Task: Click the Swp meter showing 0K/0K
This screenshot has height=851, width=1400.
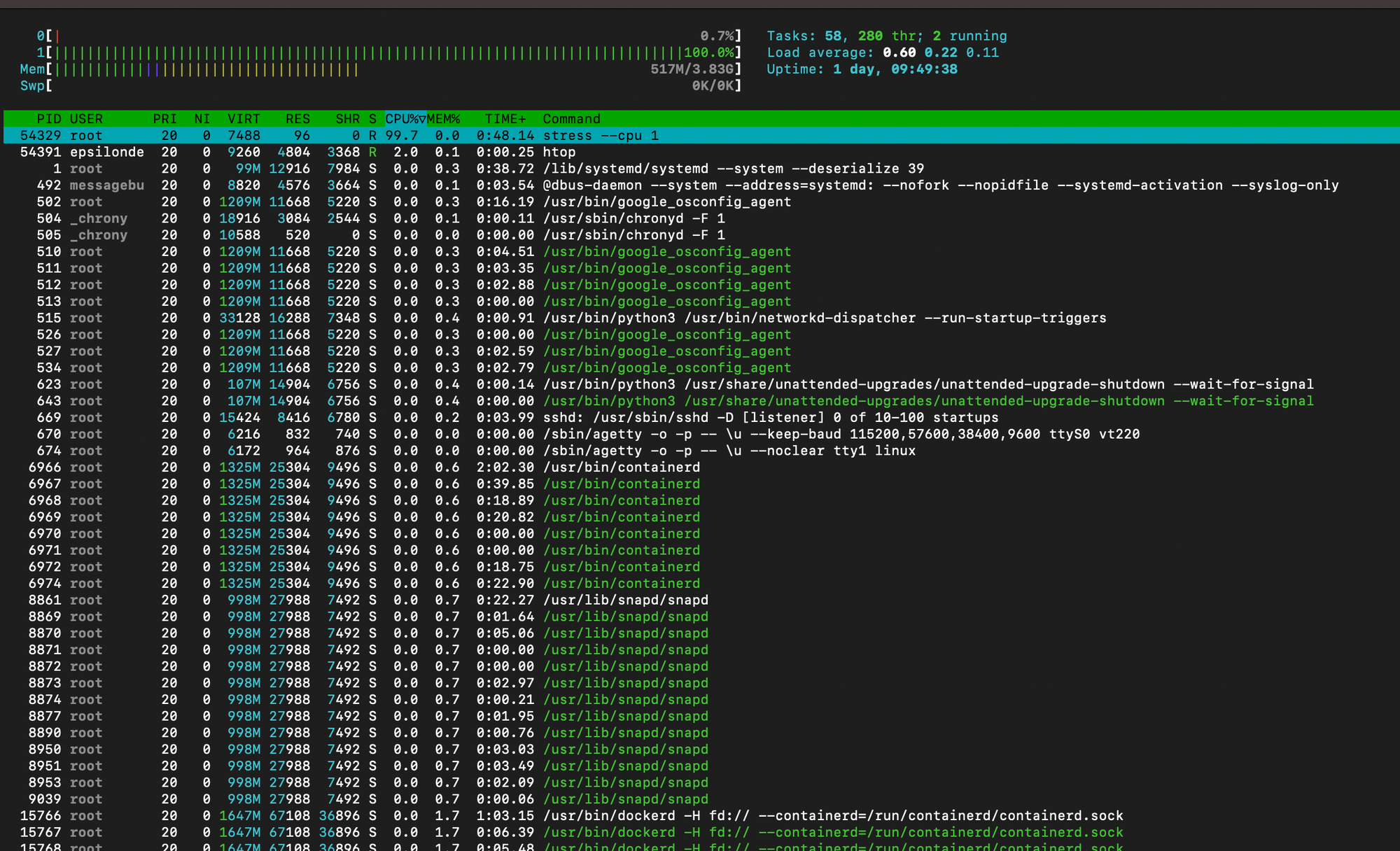Action: pos(381,85)
